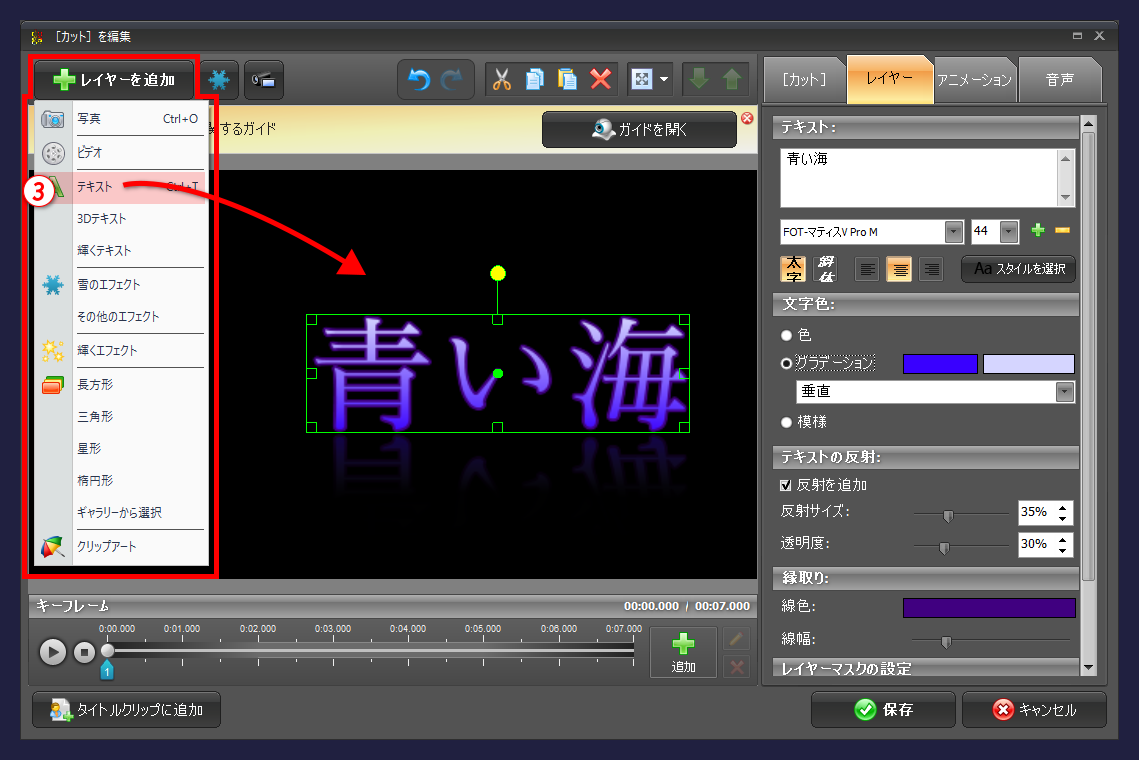Switch to the アニメーション tab
The height and width of the screenshot is (760, 1139).
coord(975,80)
